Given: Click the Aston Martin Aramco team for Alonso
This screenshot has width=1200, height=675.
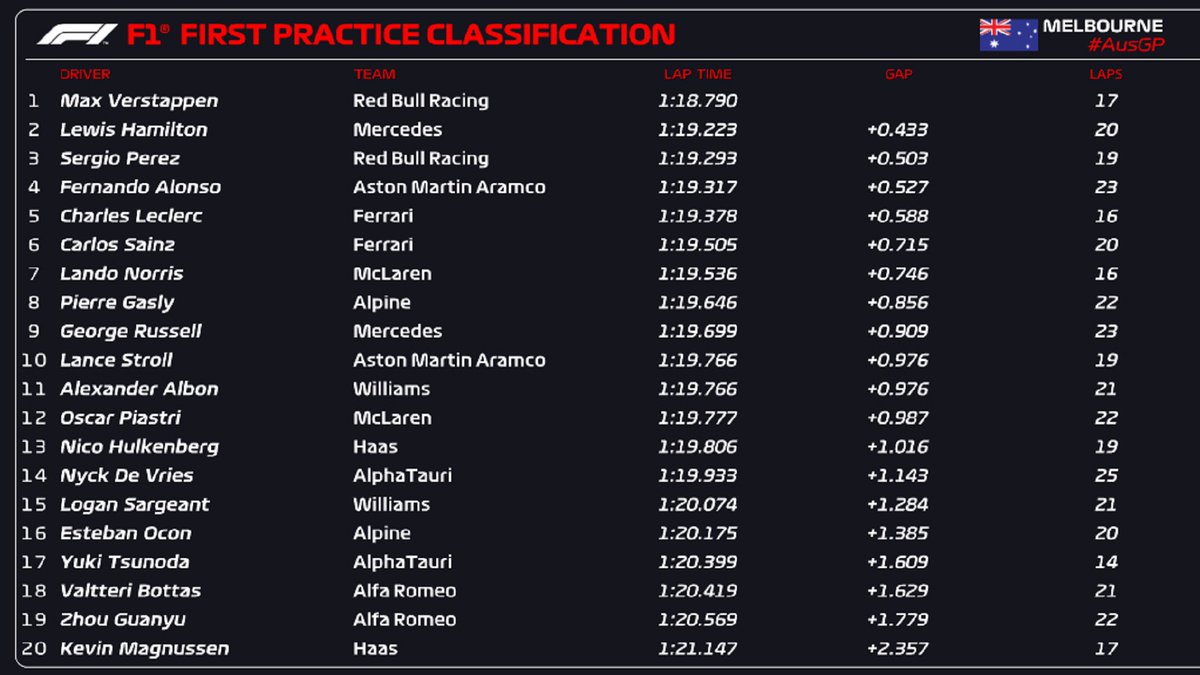Looking at the screenshot, I should pos(449,187).
